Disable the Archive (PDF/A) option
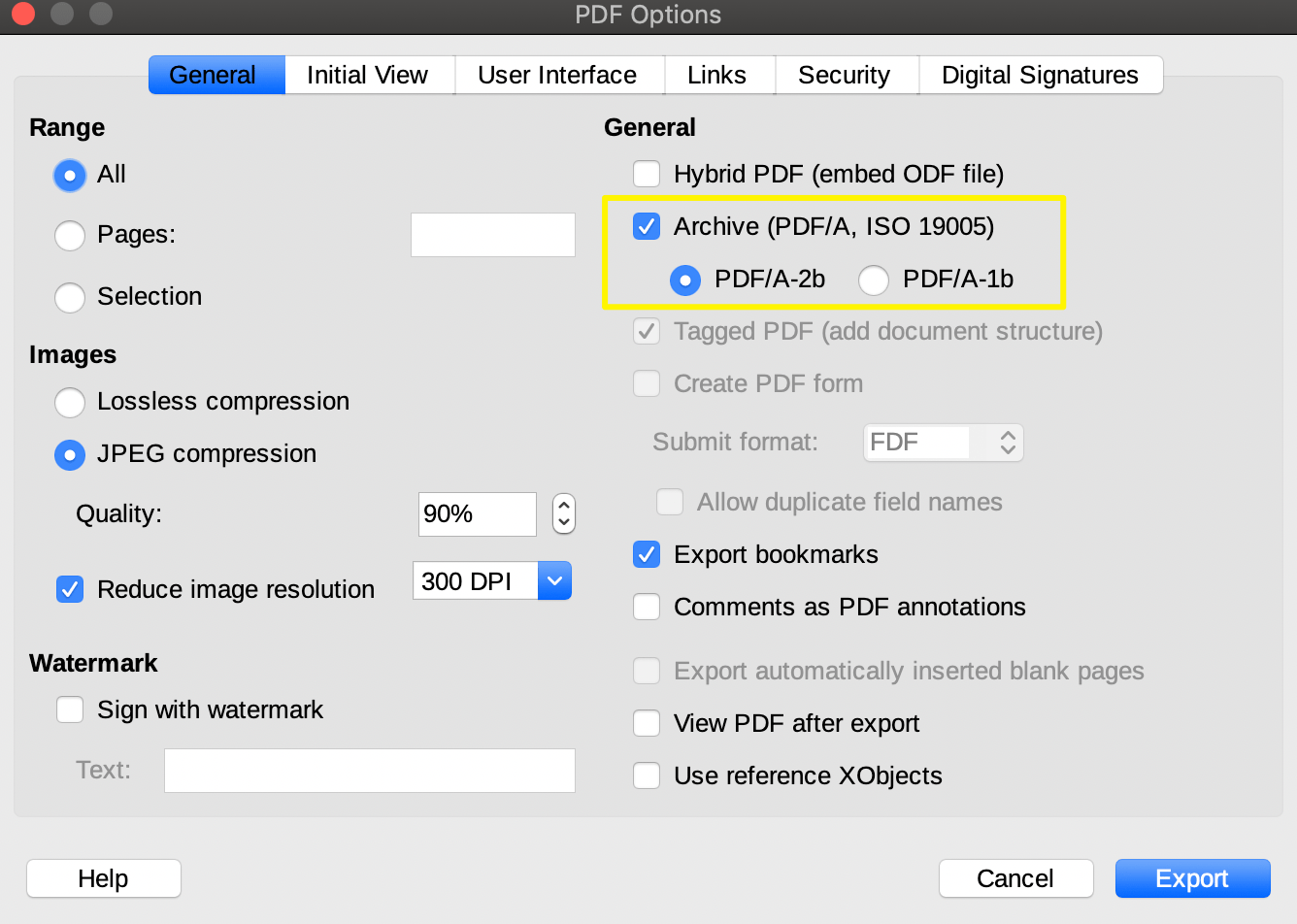The height and width of the screenshot is (924, 1297). pyautogui.click(x=647, y=226)
